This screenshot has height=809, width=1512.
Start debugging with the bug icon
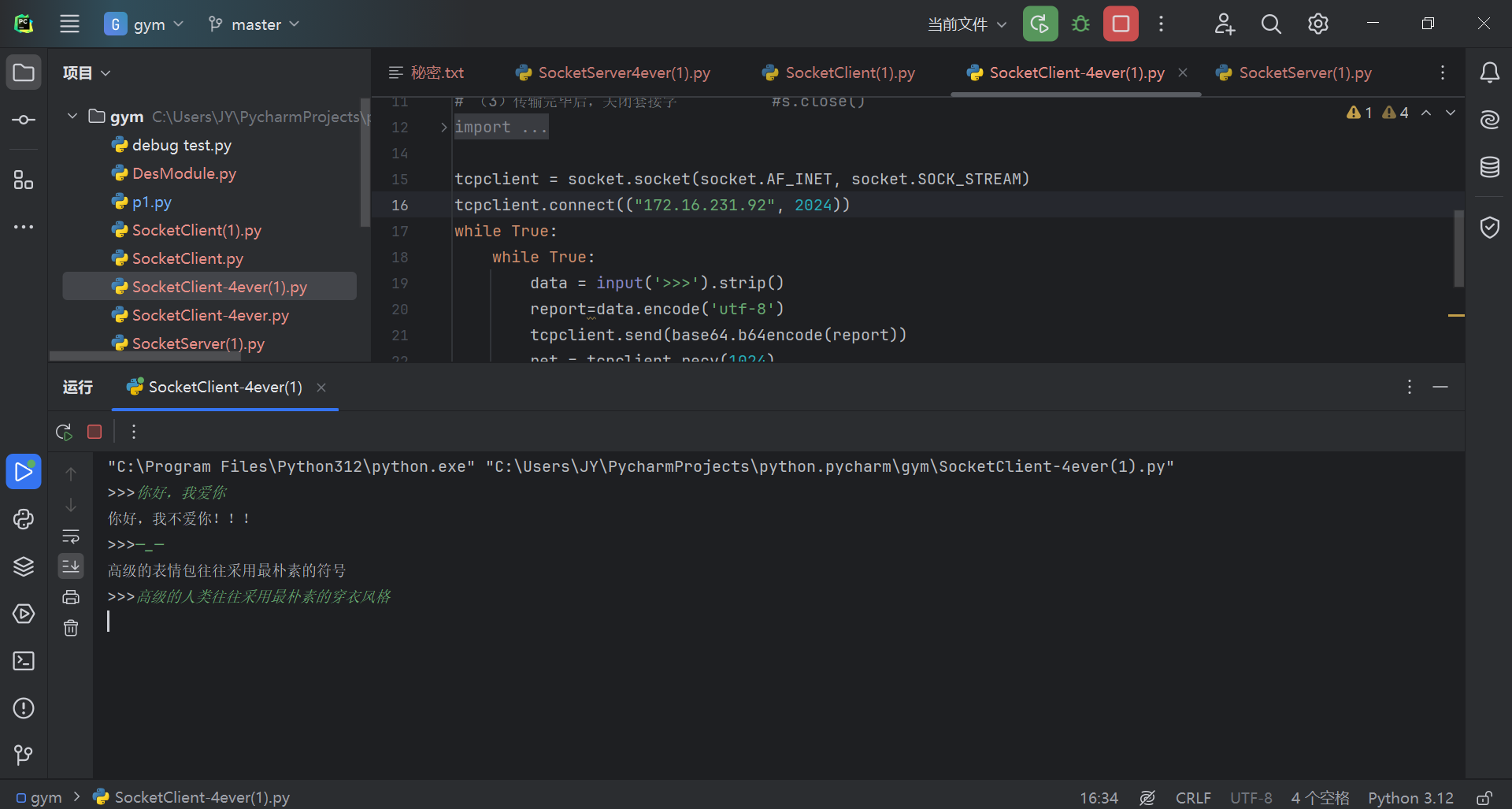[1080, 24]
